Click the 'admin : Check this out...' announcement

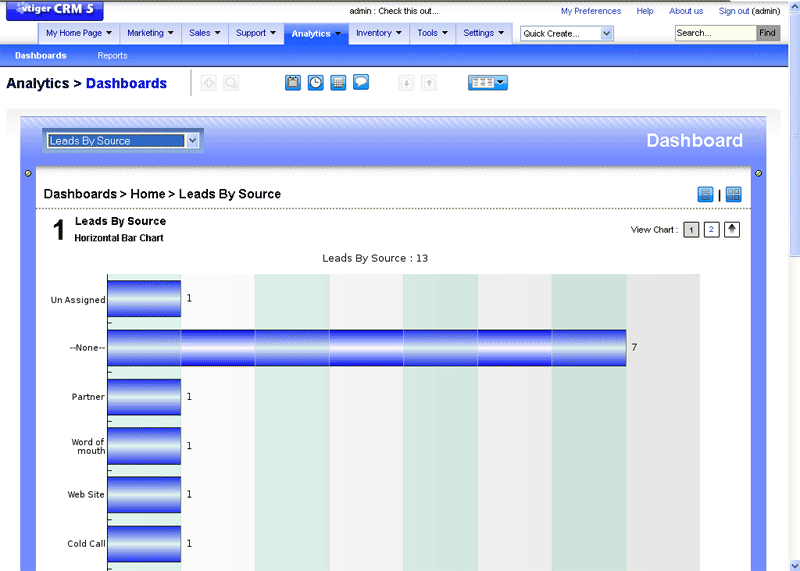[394, 11]
